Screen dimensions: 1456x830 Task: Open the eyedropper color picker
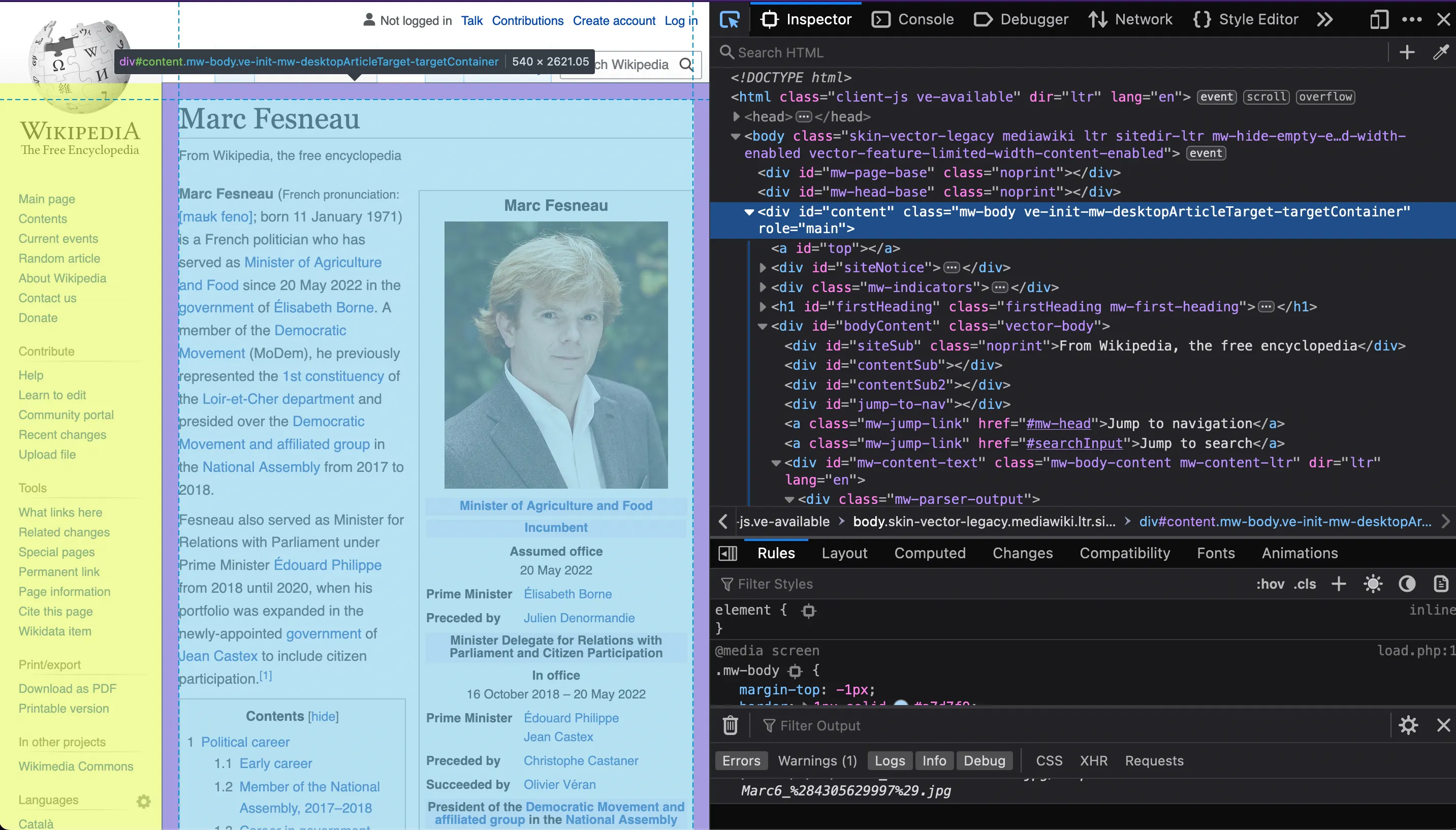coord(1442,52)
